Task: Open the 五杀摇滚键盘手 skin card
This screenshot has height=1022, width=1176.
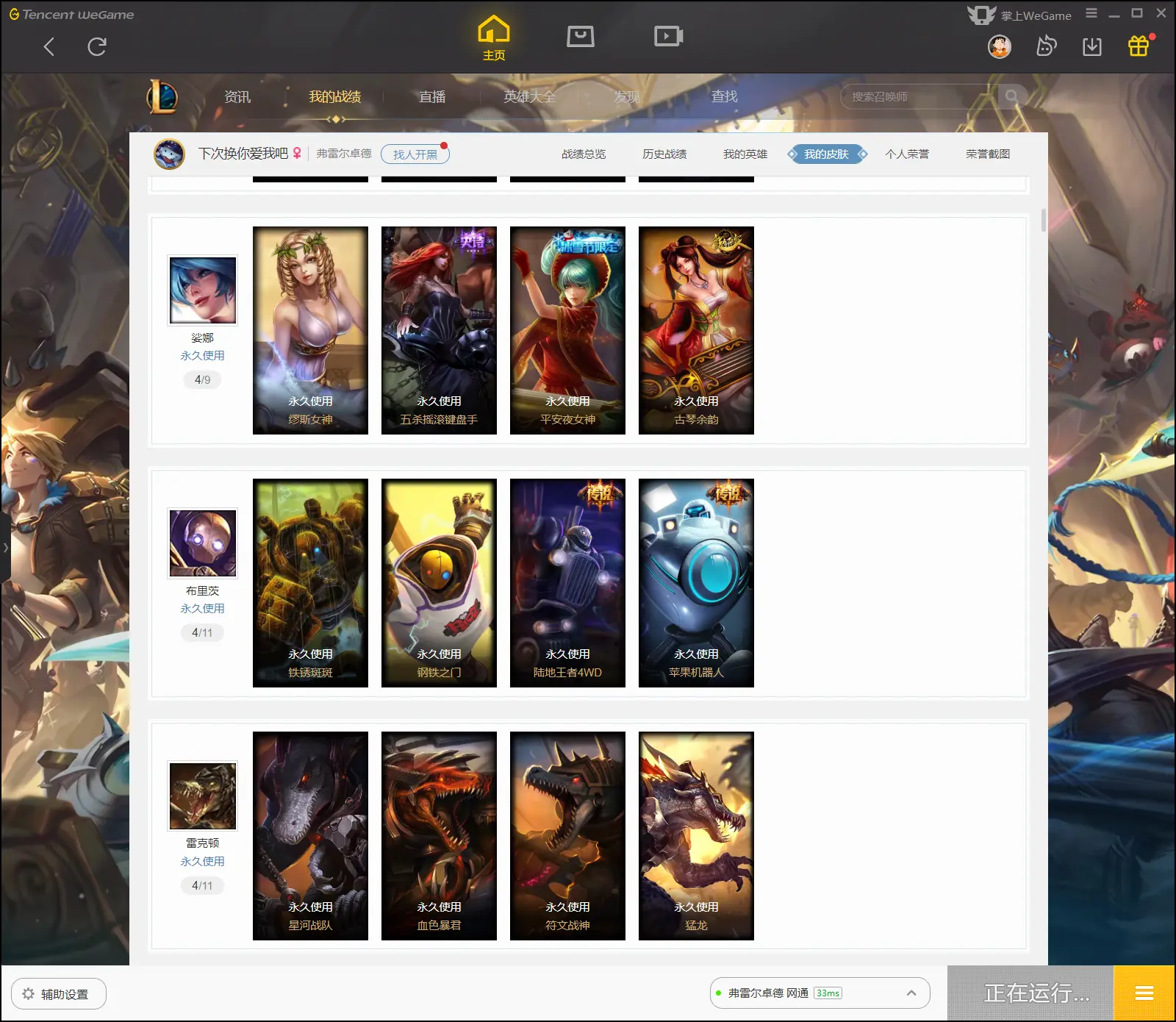Action: [439, 330]
